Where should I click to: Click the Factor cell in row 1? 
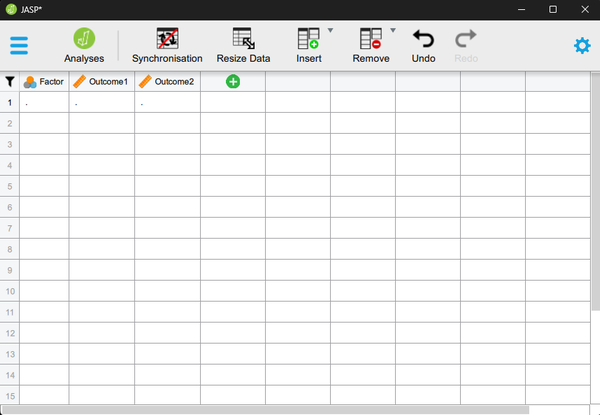click(x=44, y=102)
